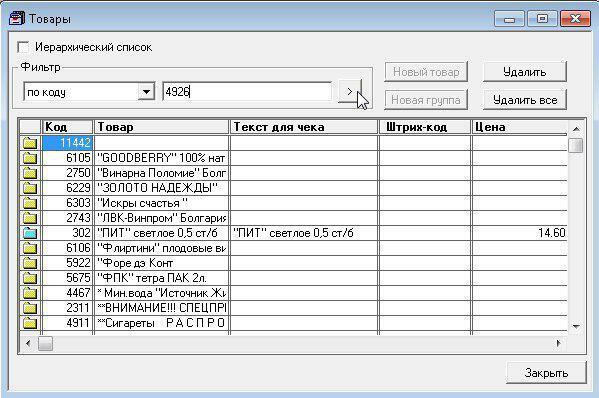Click the Код column header
The width and height of the screenshot is (599, 398).
[x=68, y=127]
